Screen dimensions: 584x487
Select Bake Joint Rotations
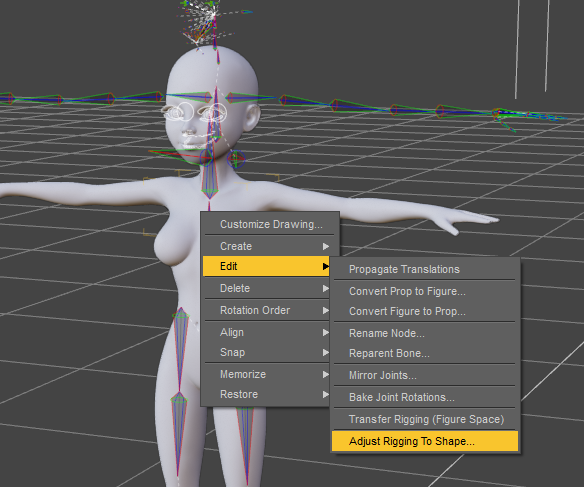(x=425, y=397)
